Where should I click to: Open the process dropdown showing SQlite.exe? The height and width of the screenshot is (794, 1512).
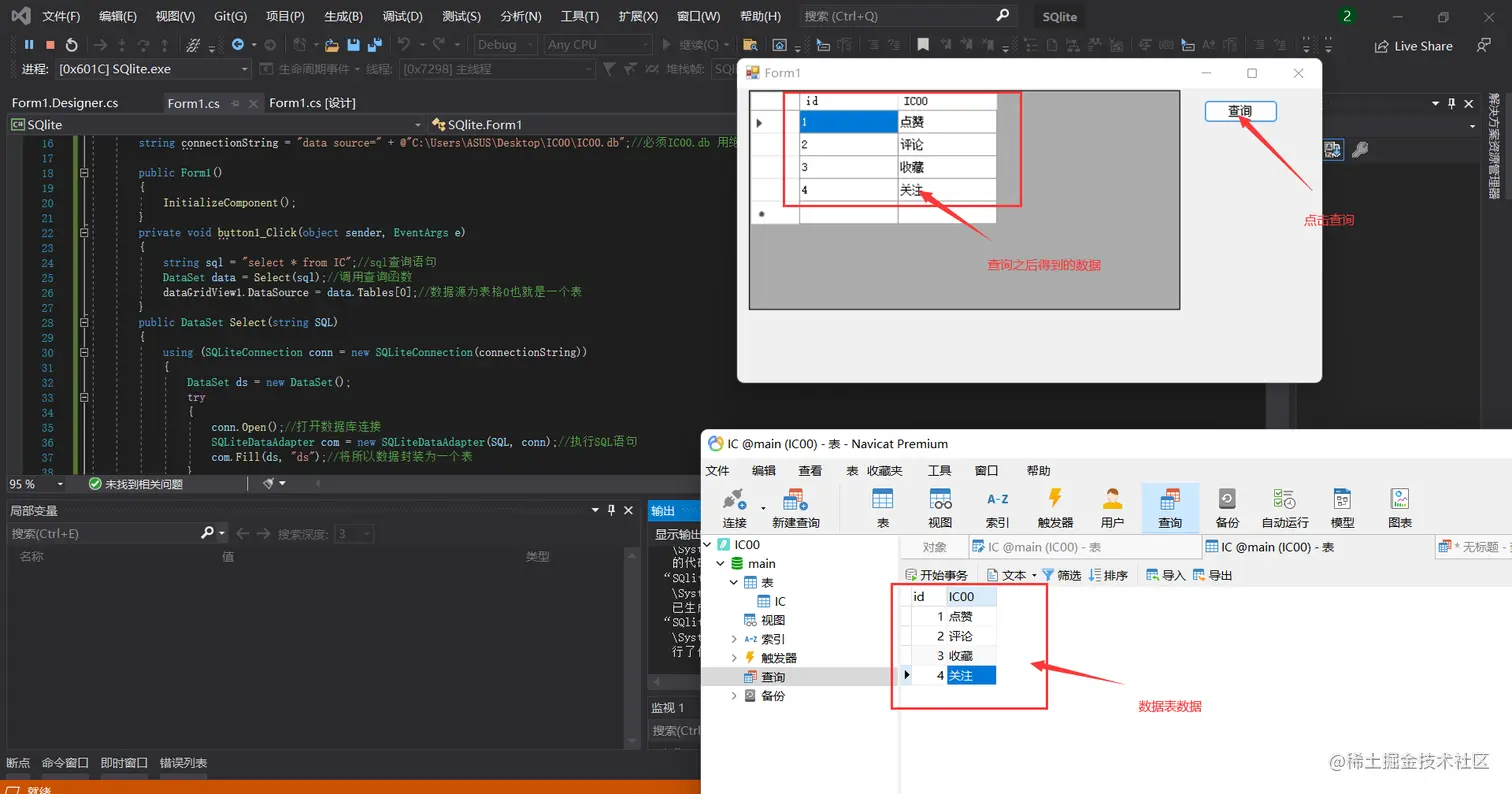[152, 69]
